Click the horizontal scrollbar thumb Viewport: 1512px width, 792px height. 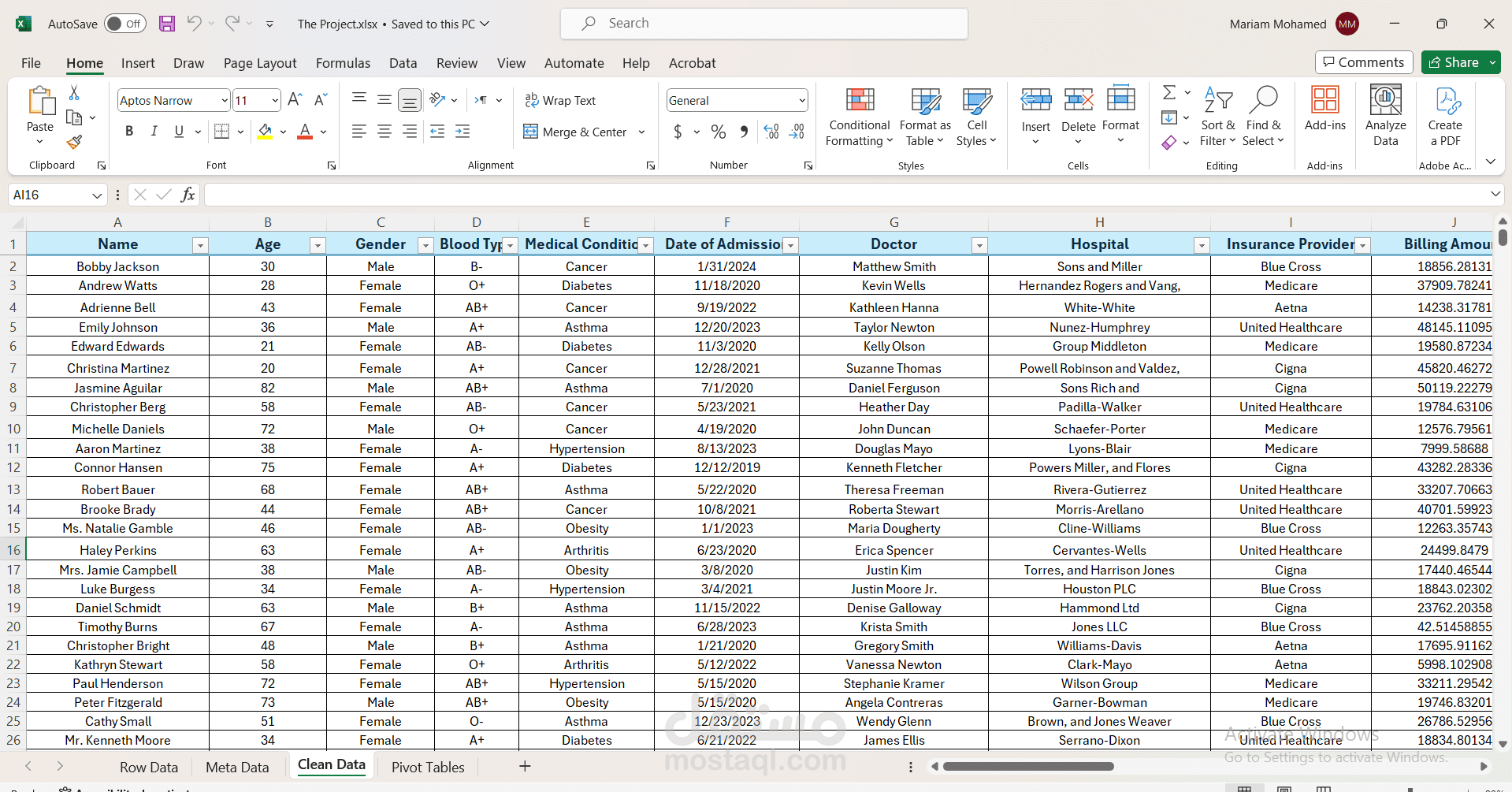coord(1028,766)
